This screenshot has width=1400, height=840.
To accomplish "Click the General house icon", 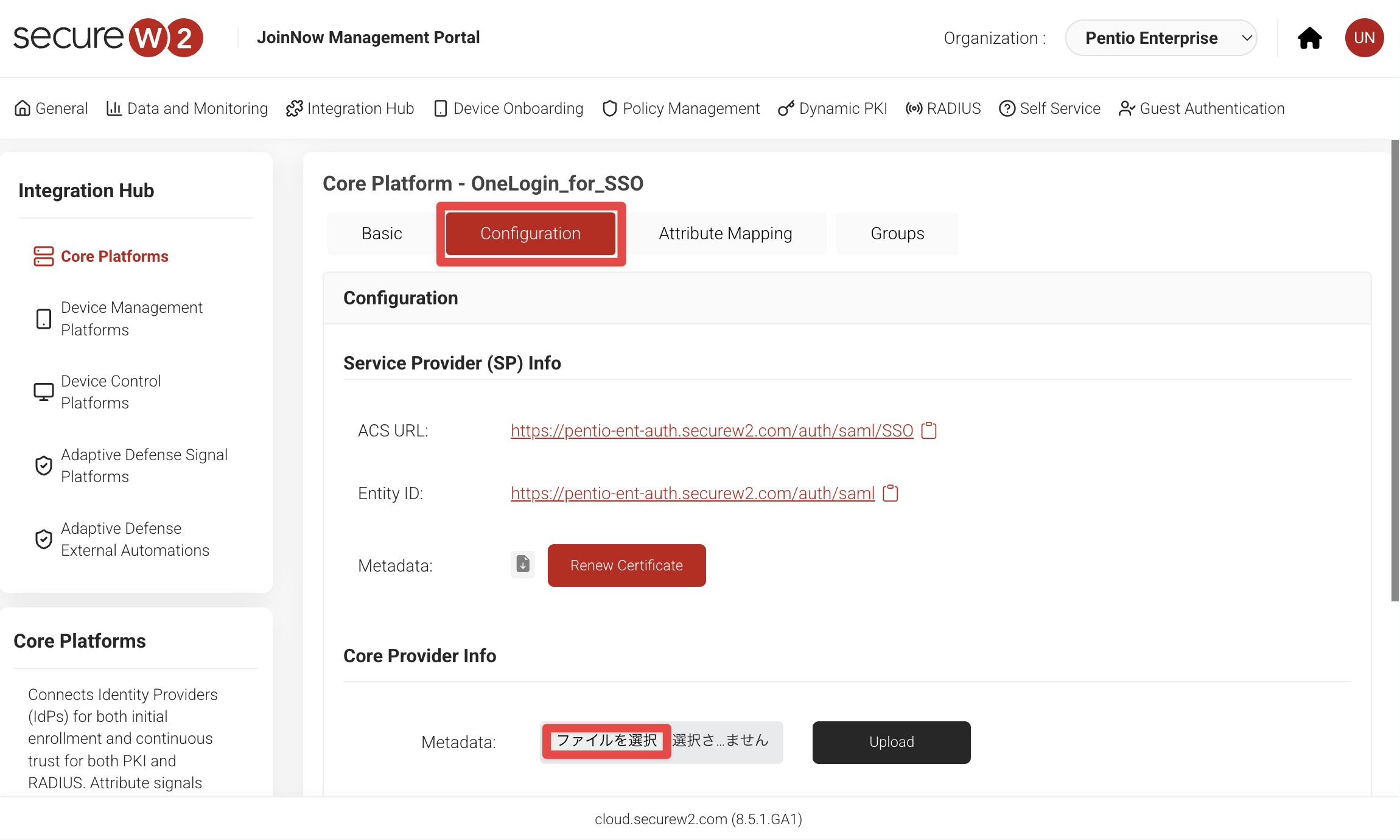I will [23, 108].
